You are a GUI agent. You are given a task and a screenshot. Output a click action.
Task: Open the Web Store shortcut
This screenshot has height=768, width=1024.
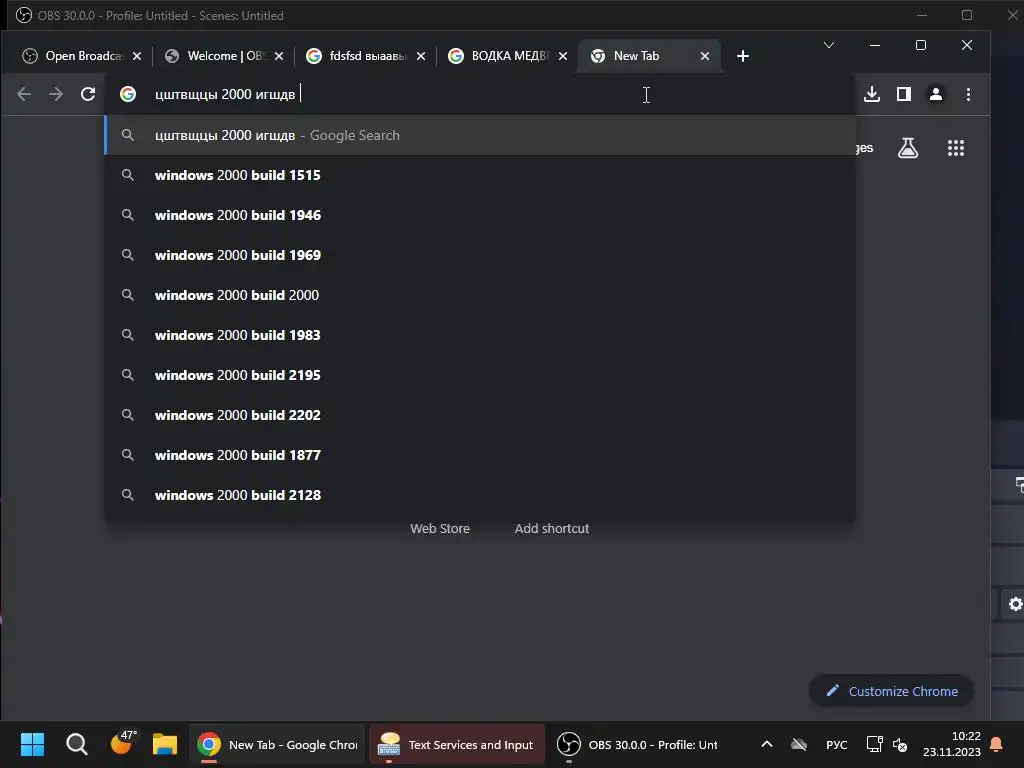tap(440, 528)
